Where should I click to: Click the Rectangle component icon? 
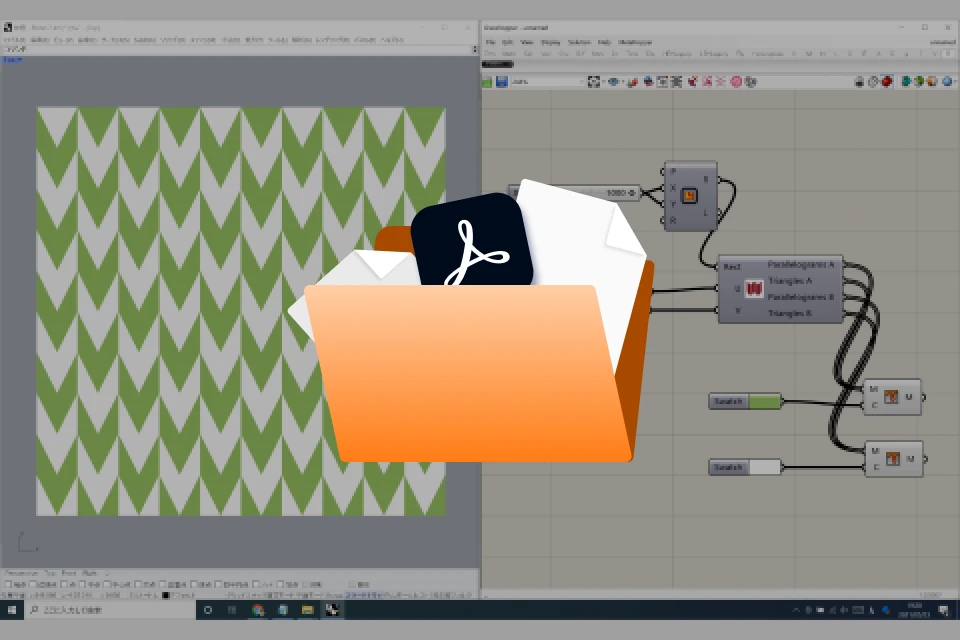pyautogui.click(x=689, y=196)
